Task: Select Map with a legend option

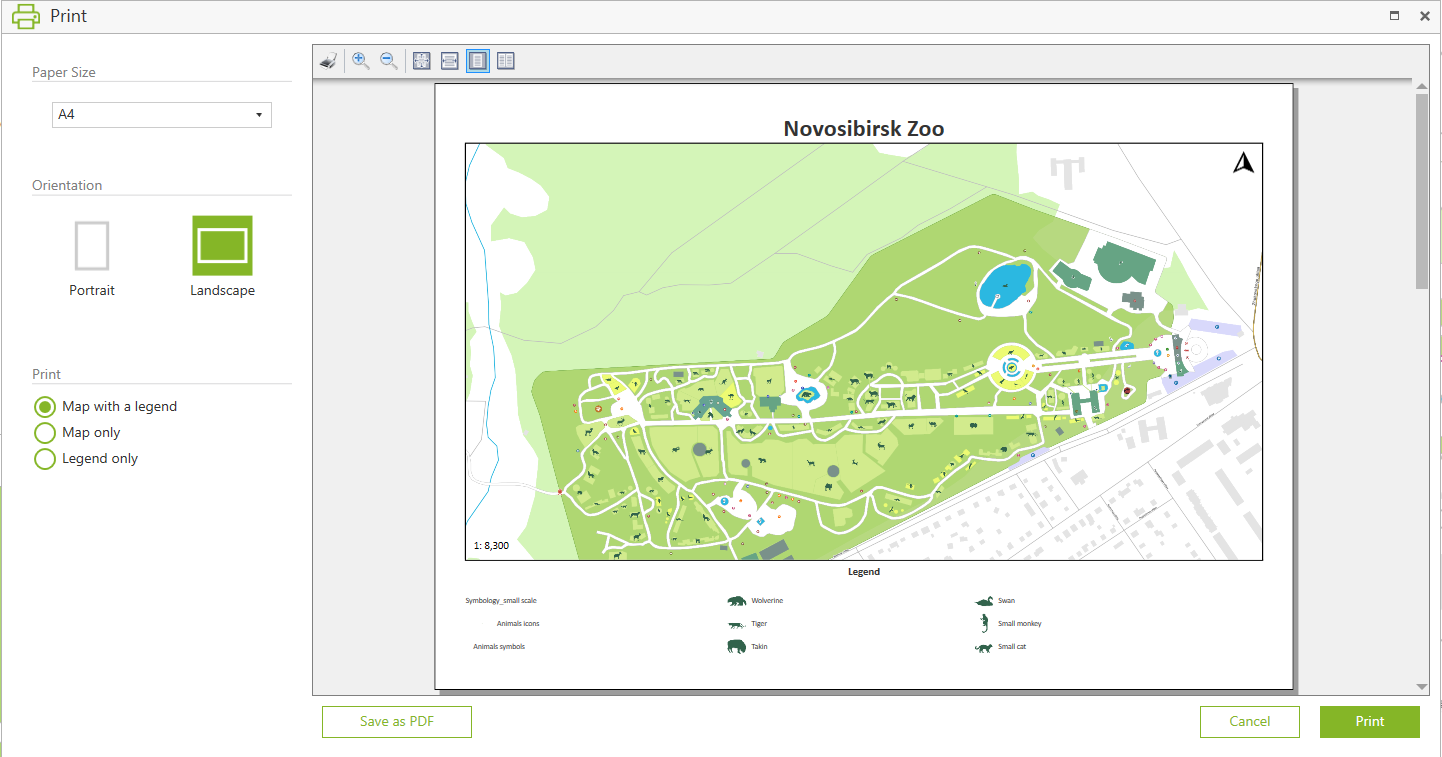Action: pyautogui.click(x=45, y=407)
